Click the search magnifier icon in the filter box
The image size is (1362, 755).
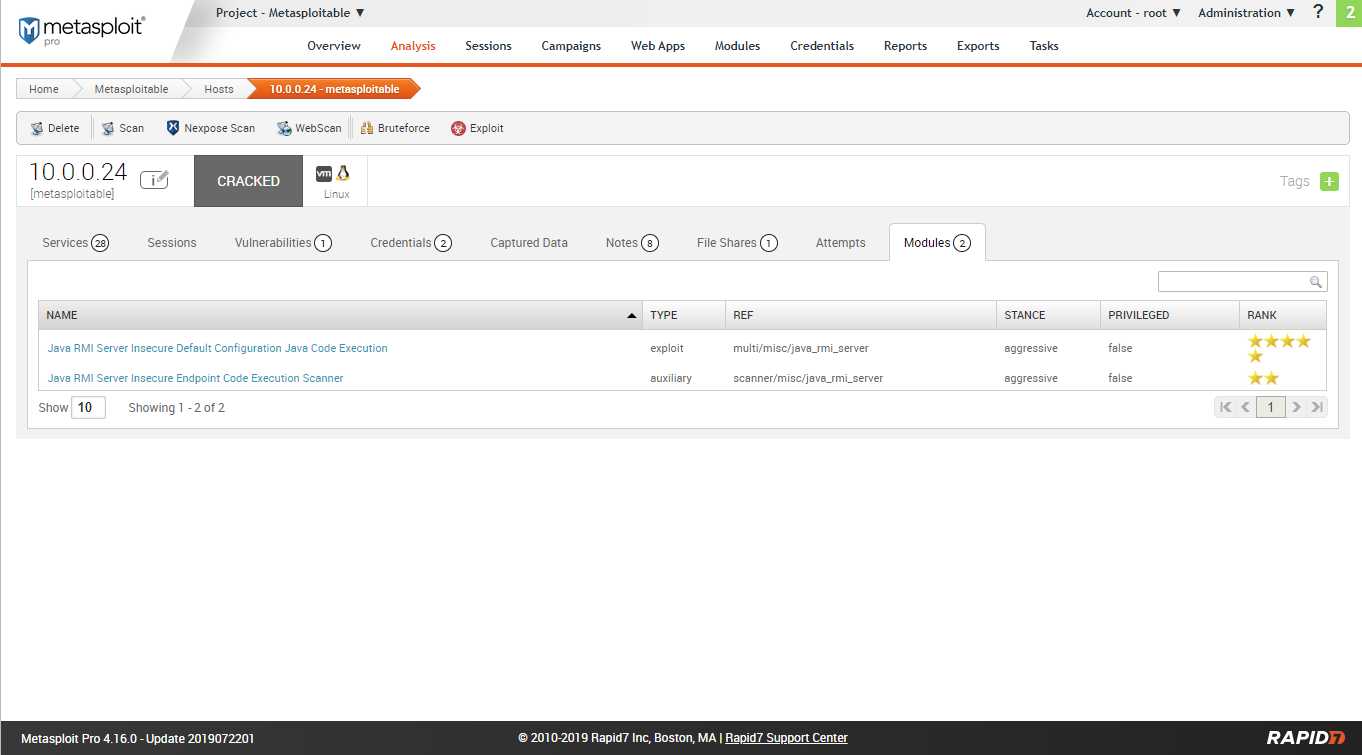[1316, 282]
